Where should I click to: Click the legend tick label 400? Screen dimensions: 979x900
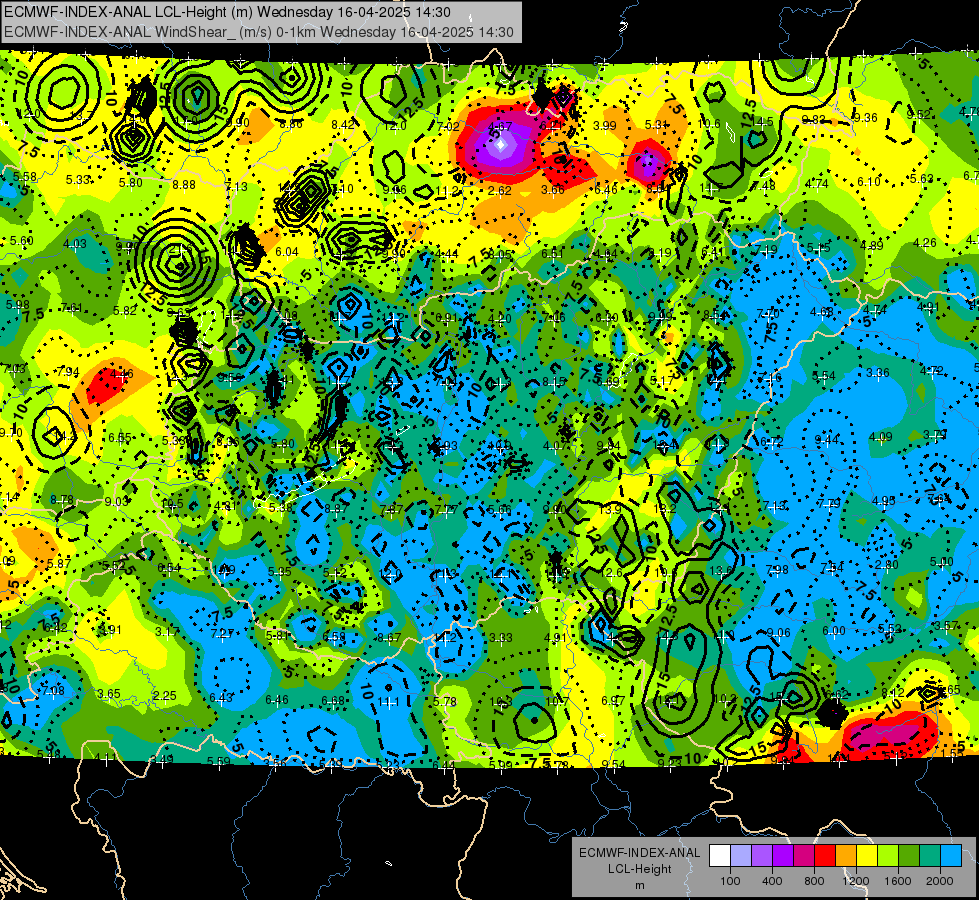tap(772, 881)
